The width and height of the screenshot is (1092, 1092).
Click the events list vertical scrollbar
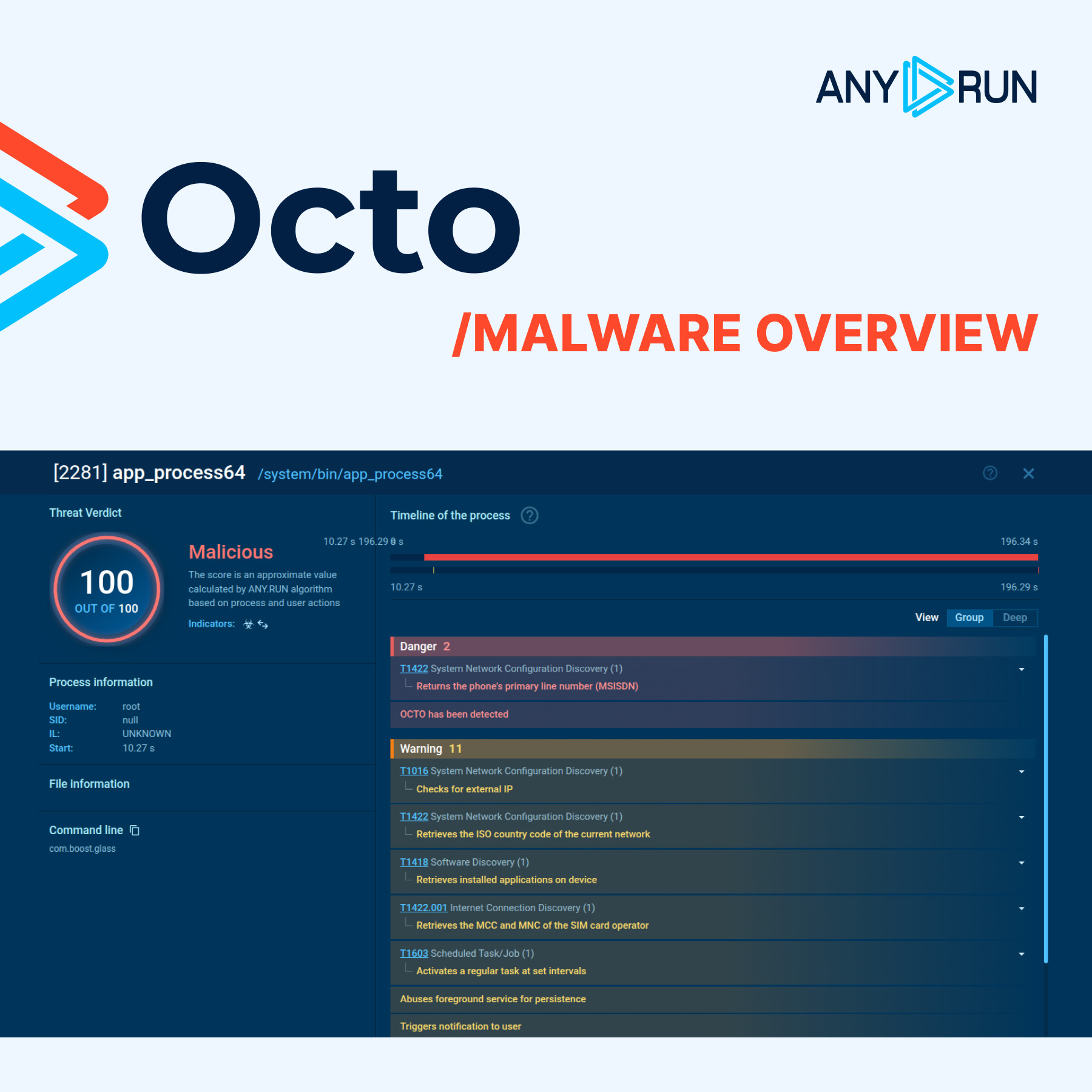tap(1046, 799)
